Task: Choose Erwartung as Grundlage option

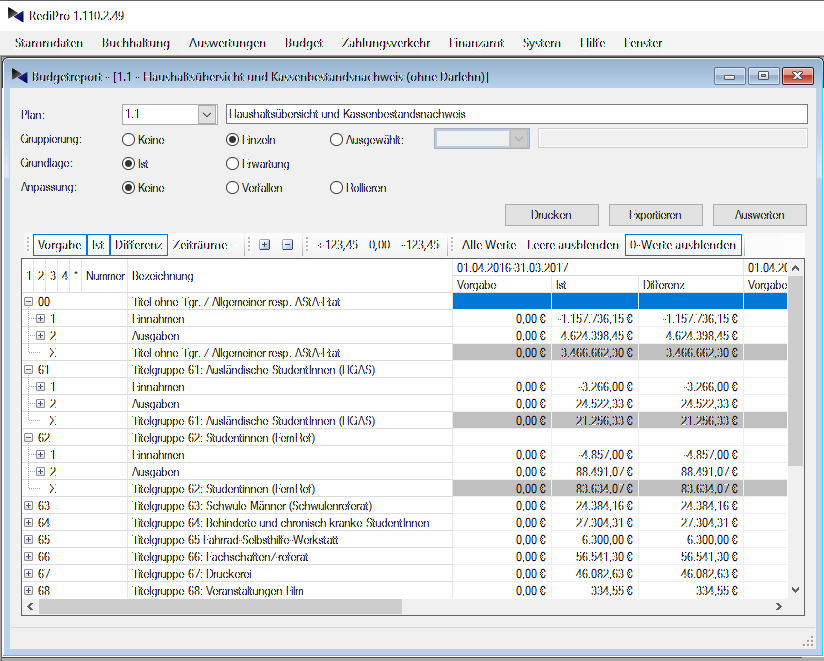Action: (233, 164)
